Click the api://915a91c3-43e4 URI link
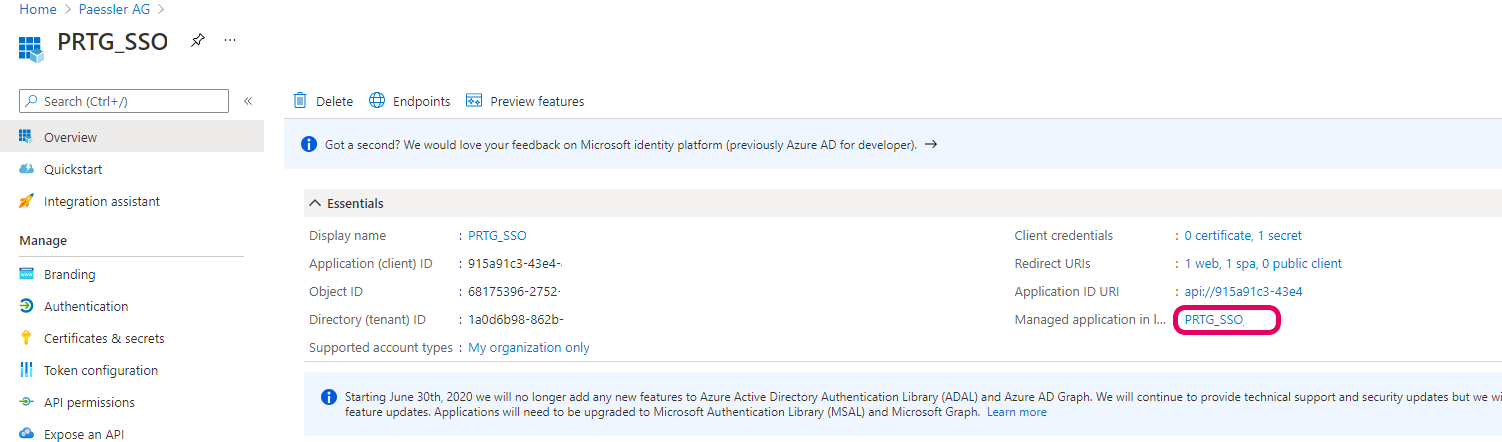Viewport: 1502px width, 442px height. point(1243,291)
